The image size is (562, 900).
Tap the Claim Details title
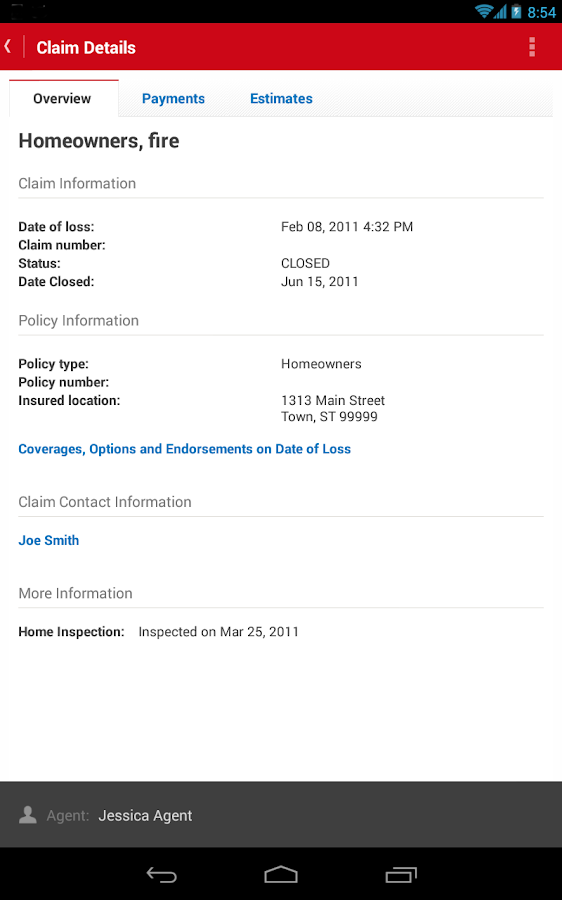pyautogui.click(x=86, y=48)
